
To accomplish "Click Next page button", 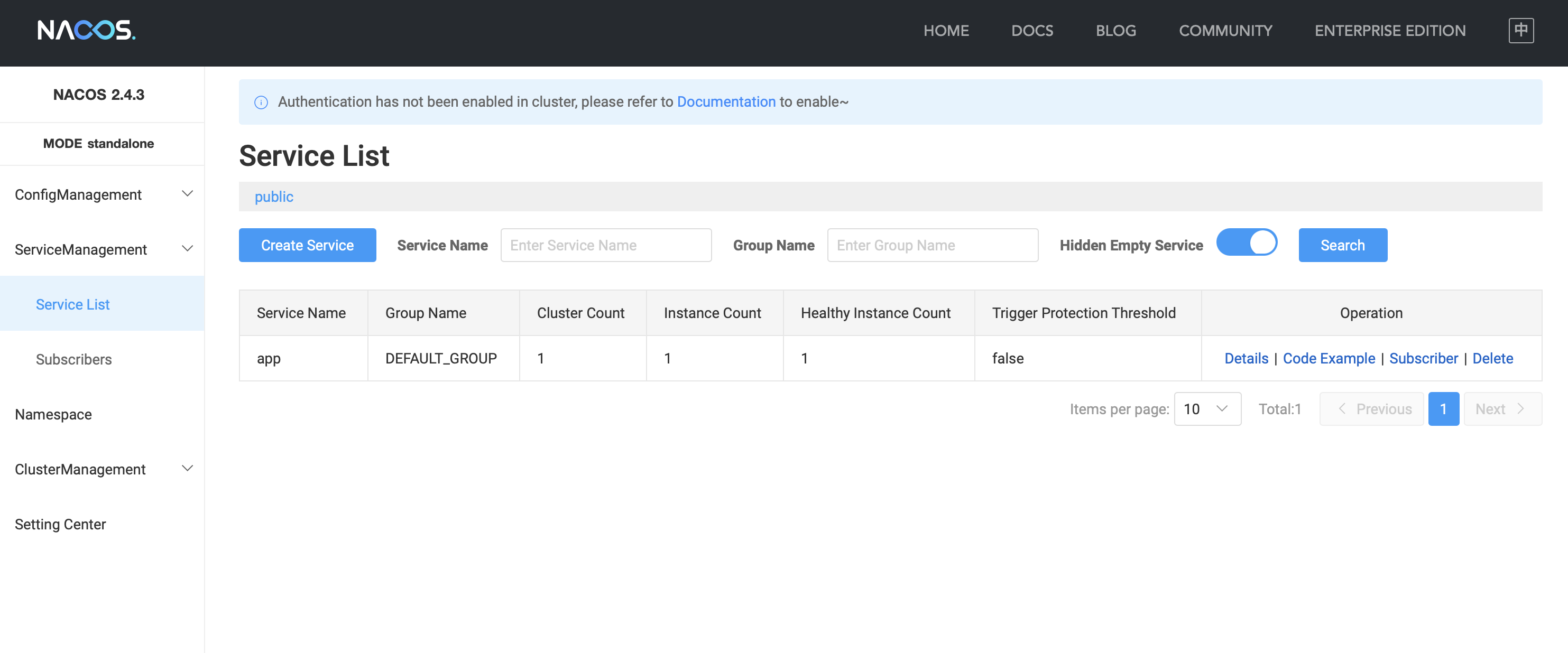I will (1502, 409).
